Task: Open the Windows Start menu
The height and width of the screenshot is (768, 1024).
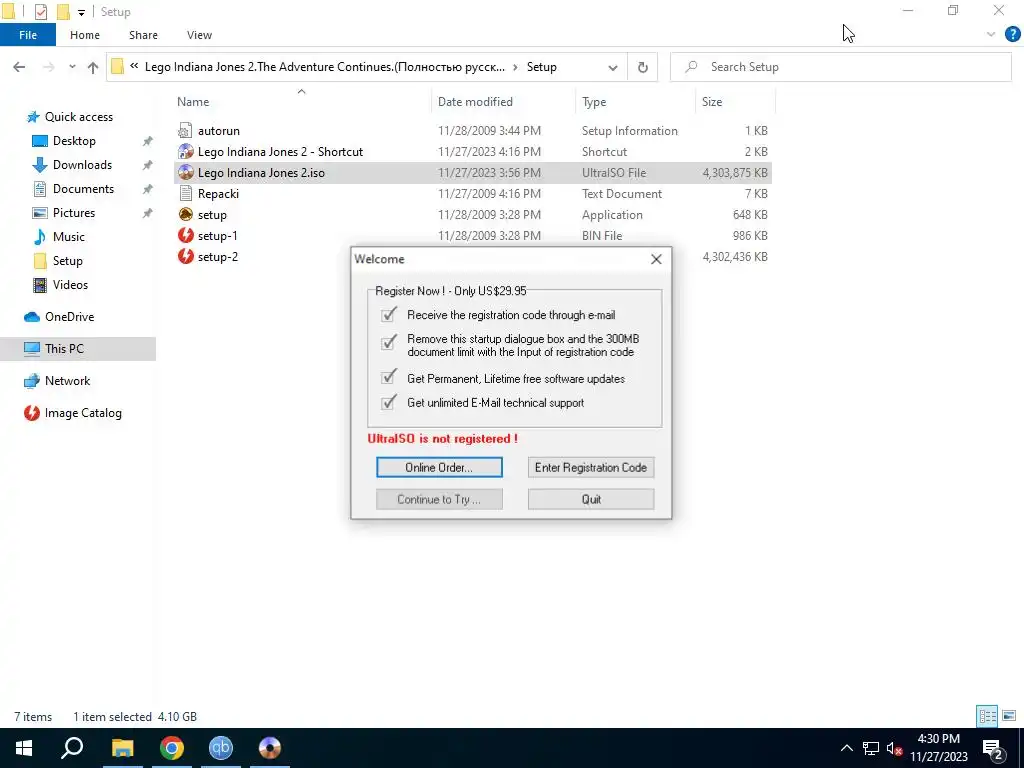Action: [x=24, y=748]
